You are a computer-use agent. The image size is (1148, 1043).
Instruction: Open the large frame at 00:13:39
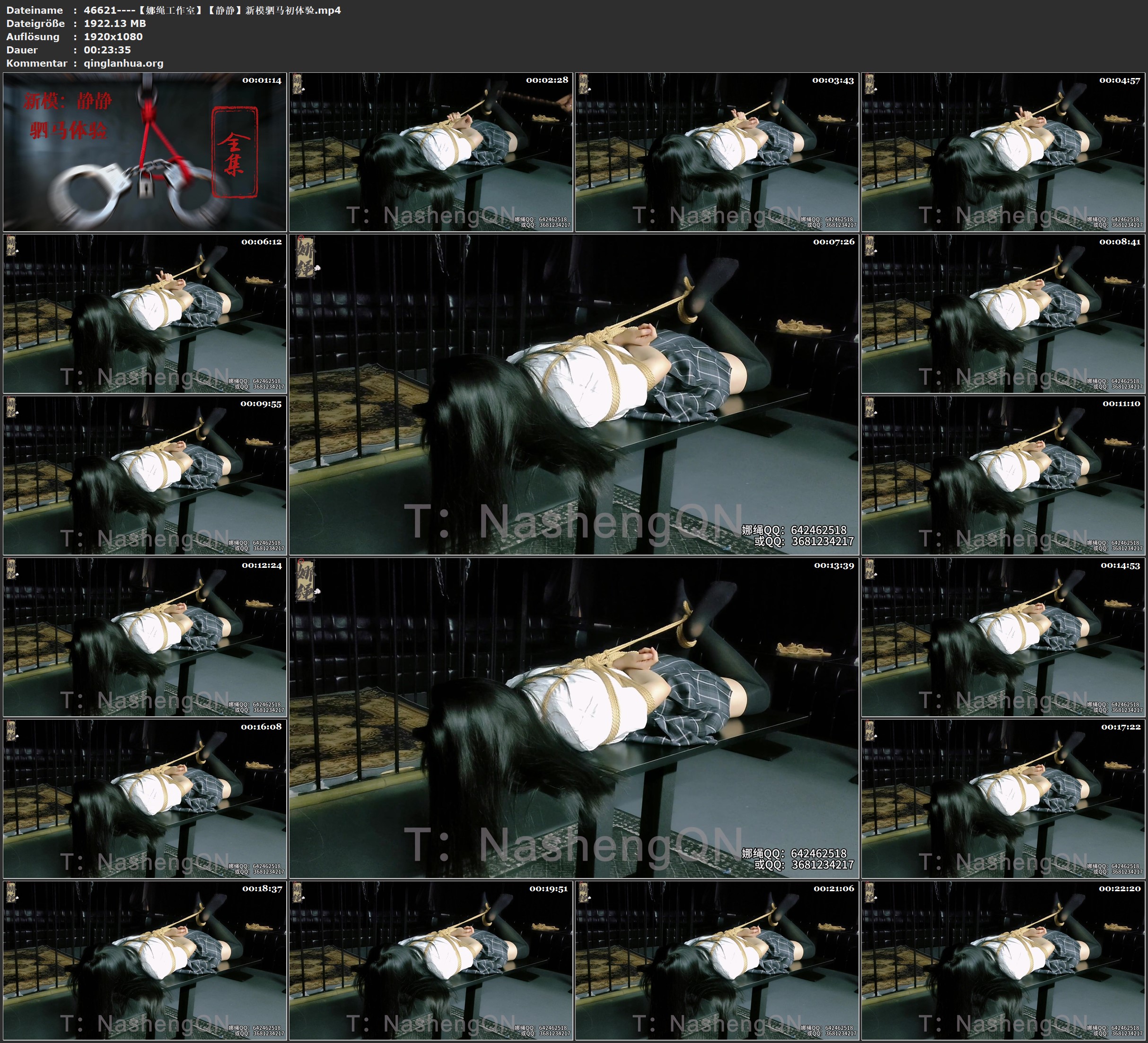pos(573,718)
